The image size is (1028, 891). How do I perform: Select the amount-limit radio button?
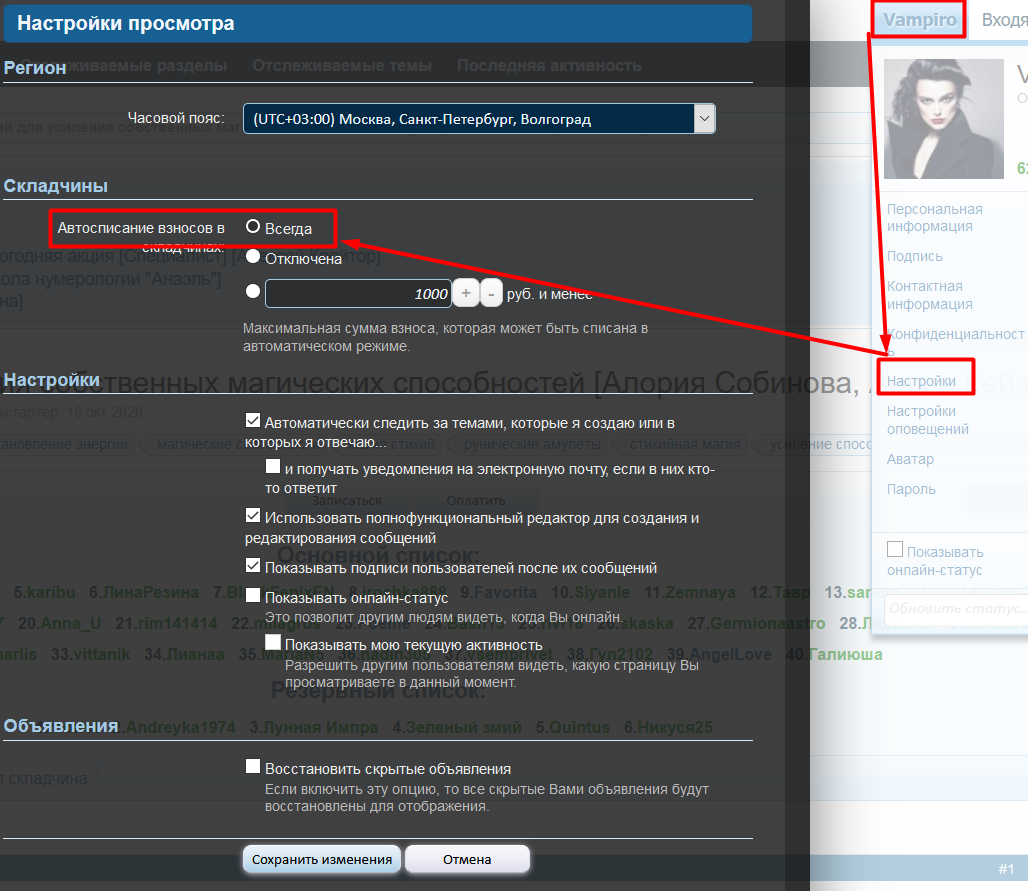pyautogui.click(x=253, y=292)
